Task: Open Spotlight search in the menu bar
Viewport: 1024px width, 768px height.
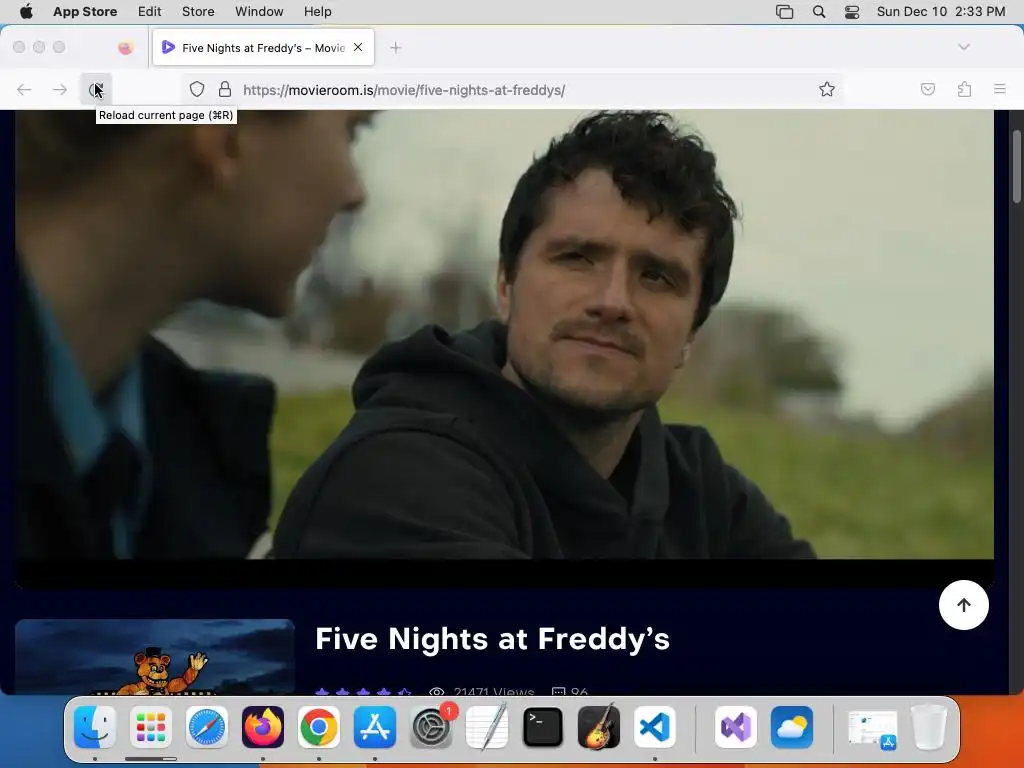Action: pyautogui.click(x=819, y=12)
